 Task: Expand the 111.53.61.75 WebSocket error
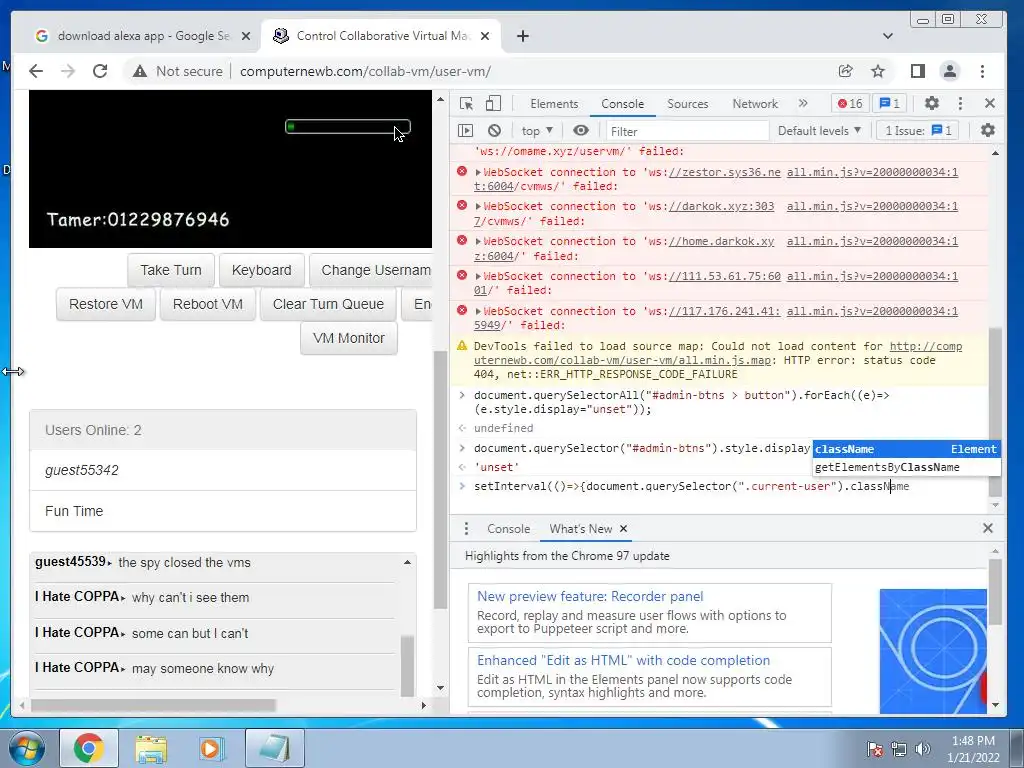coord(478,276)
